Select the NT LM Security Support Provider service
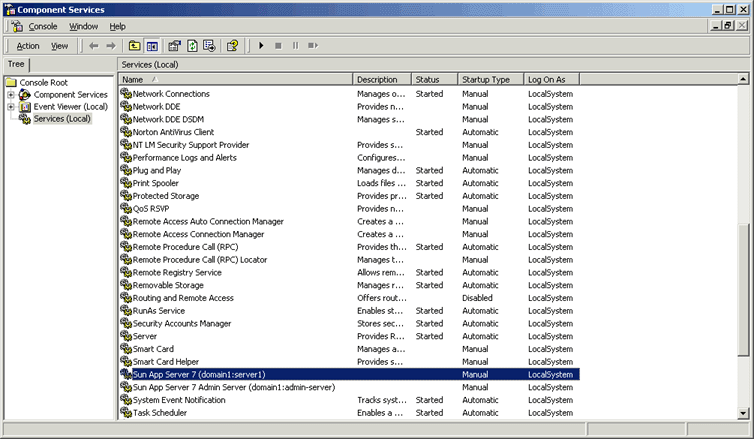This screenshot has height=439, width=754. pyautogui.click(x=191, y=145)
